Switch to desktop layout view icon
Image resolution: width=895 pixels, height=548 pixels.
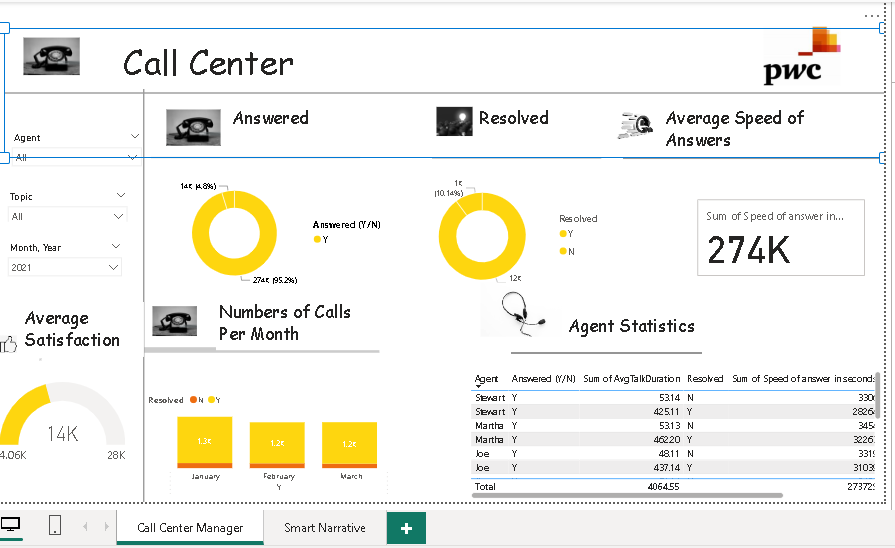click(11, 524)
